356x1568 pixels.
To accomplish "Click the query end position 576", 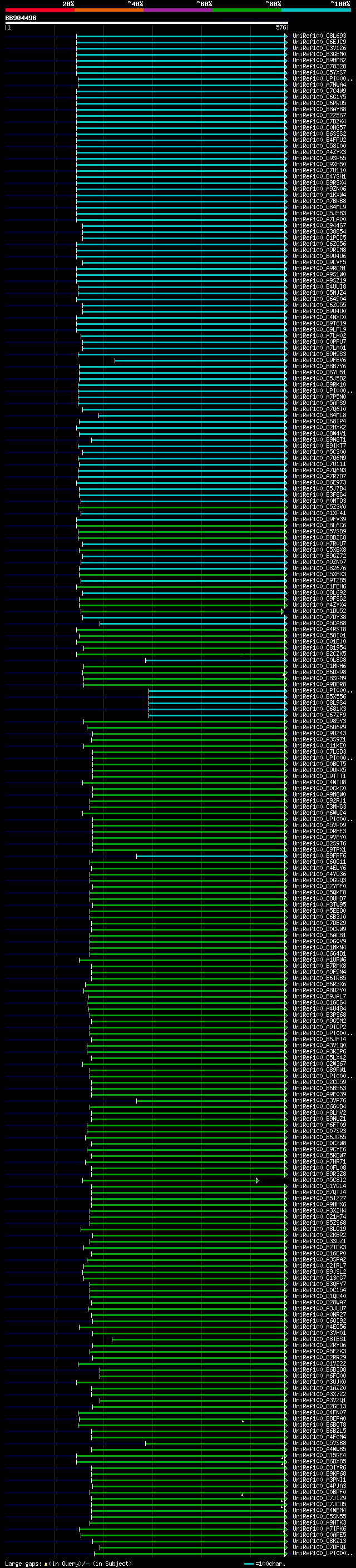I will pos(281,27).
